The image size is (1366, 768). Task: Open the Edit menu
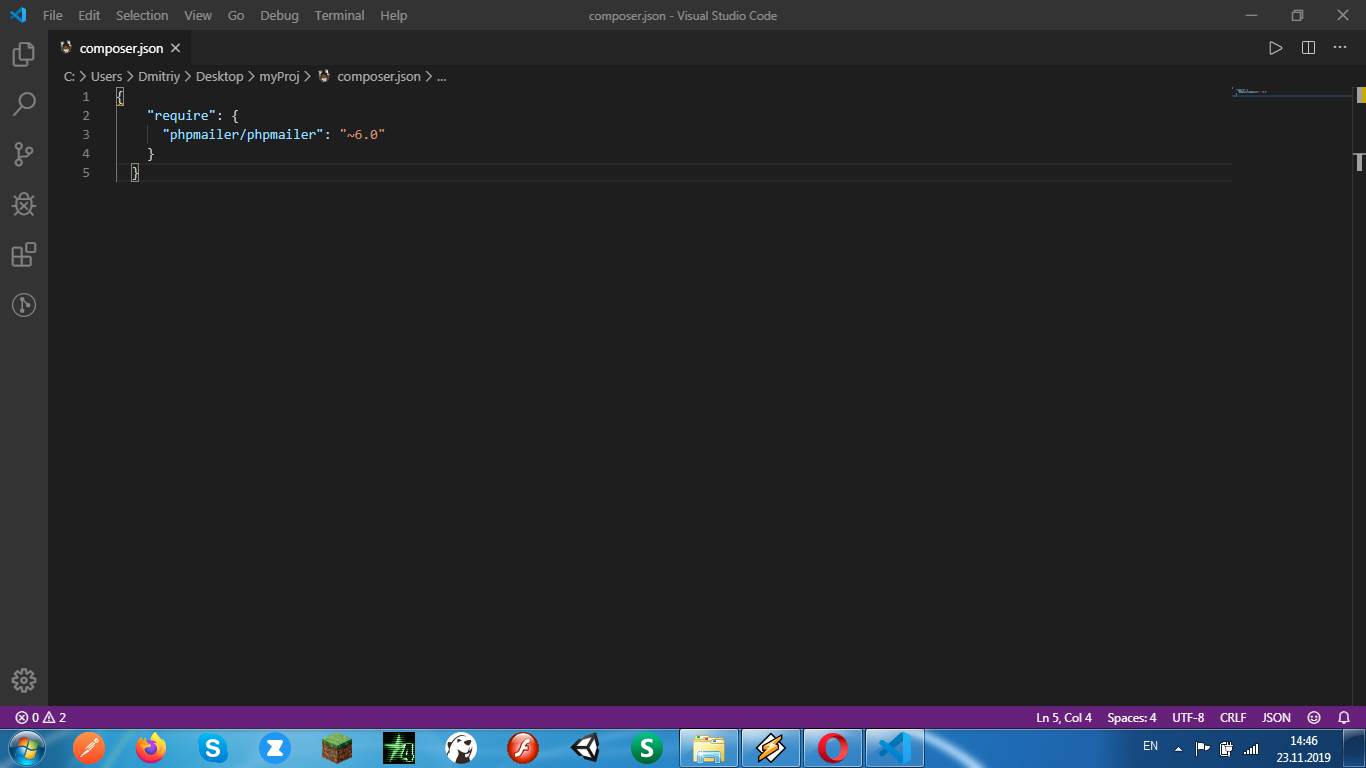[89, 15]
